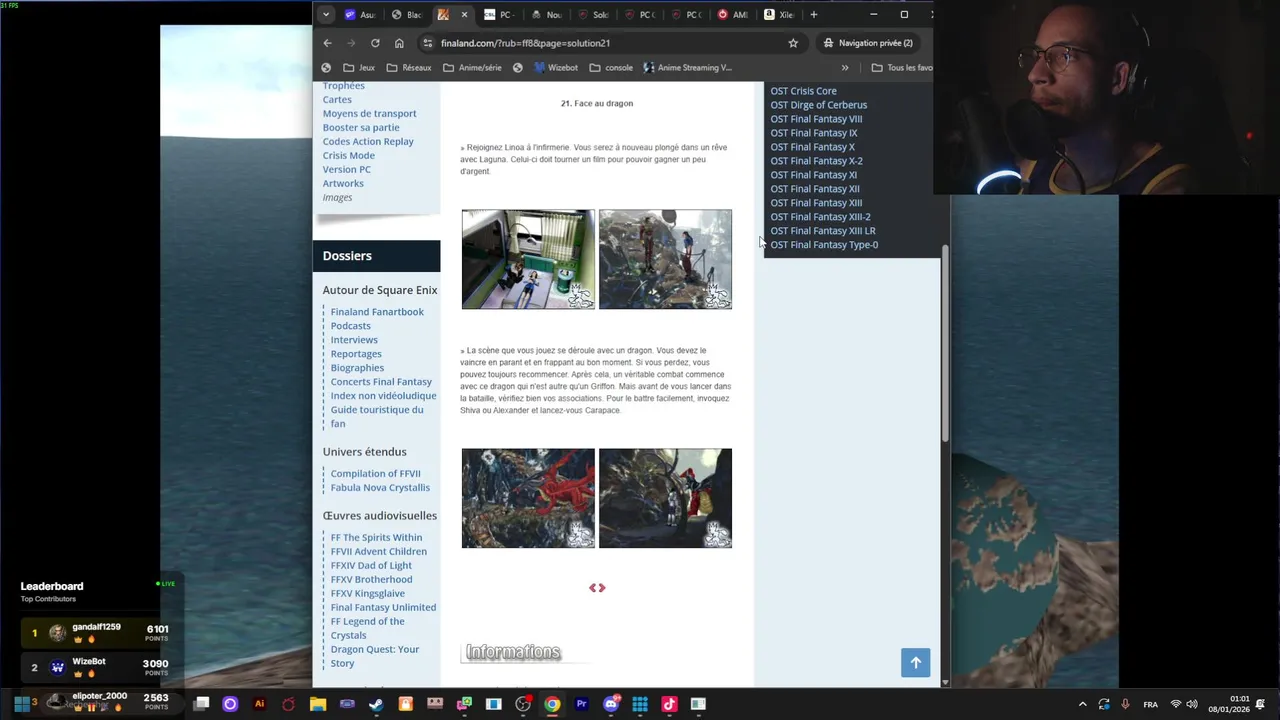
Task: Open the Tous les favoris folder
Action: (902, 68)
